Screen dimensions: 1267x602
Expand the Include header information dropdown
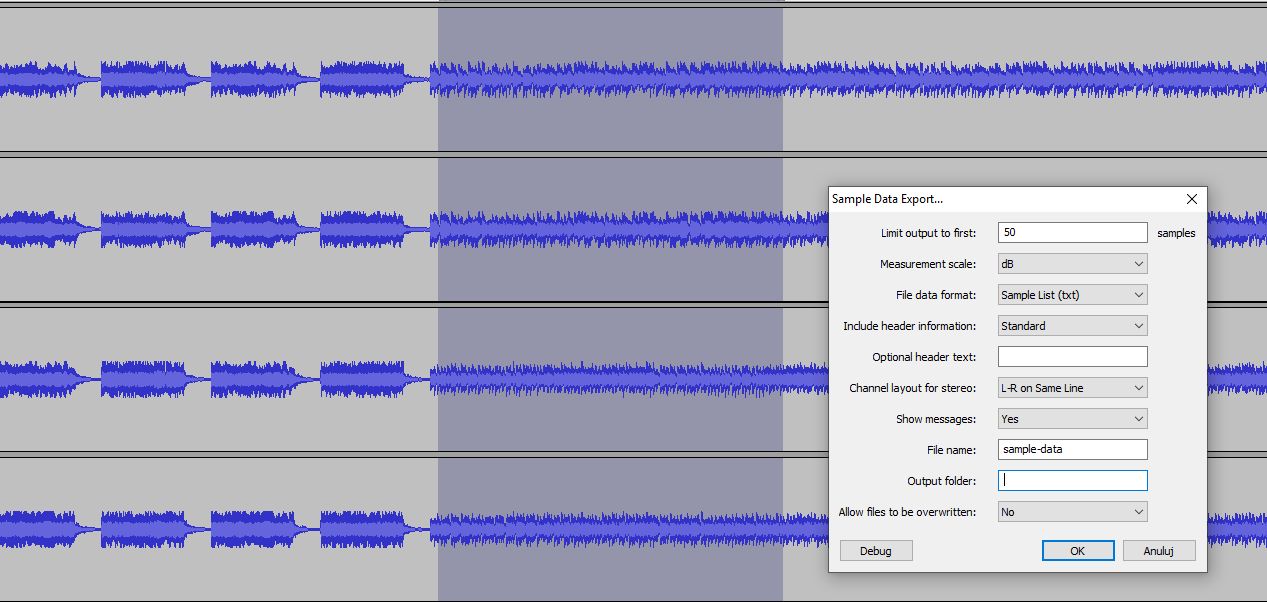1071,325
